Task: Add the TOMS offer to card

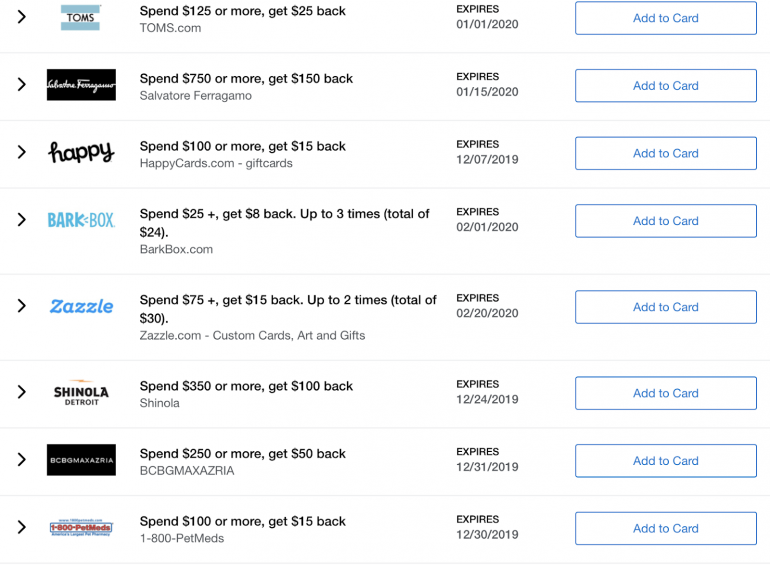Action: pos(665,18)
